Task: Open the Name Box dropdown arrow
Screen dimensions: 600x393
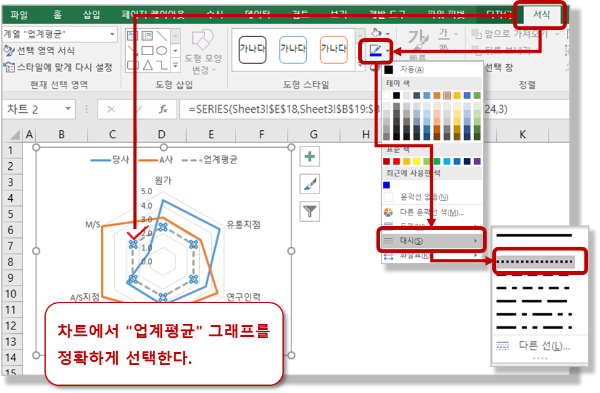Action: pos(68,109)
